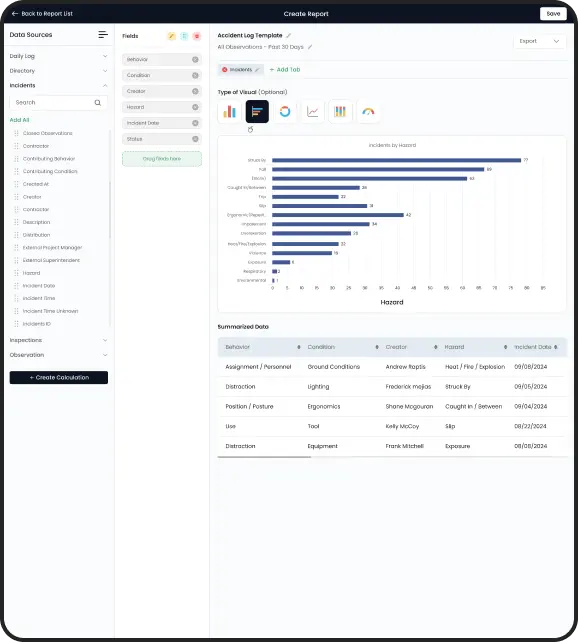Remove the Behavior field

click(x=195, y=59)
